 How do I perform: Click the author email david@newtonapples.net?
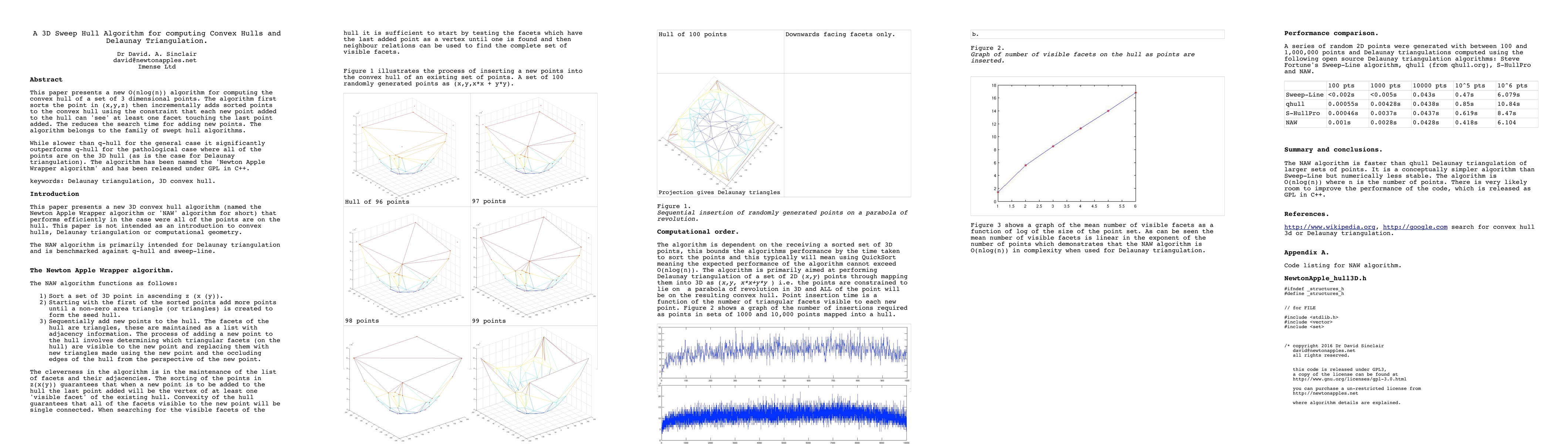pyautogui.click(x=155, y=60)
